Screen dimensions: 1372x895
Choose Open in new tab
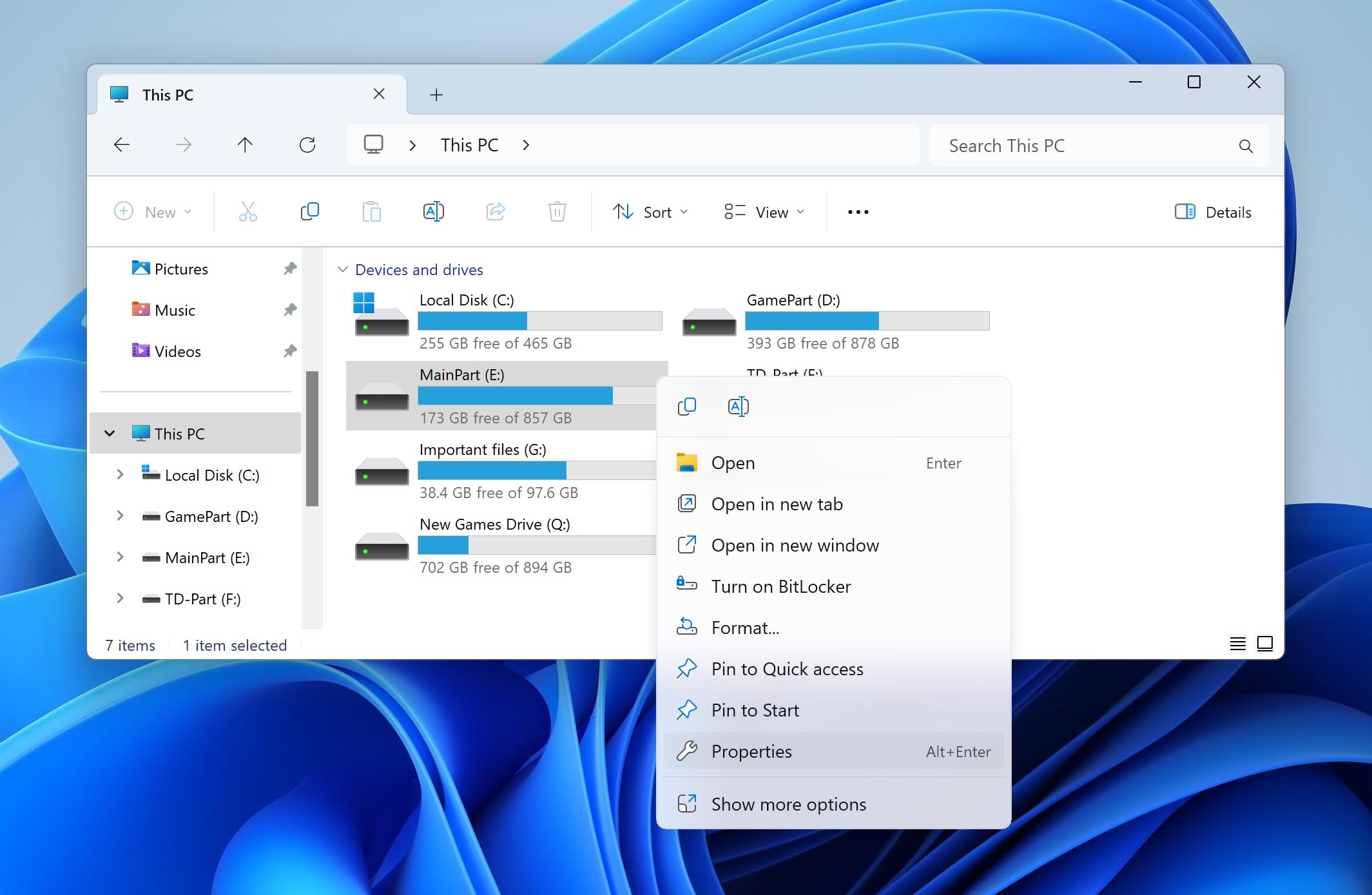[833, 504]
